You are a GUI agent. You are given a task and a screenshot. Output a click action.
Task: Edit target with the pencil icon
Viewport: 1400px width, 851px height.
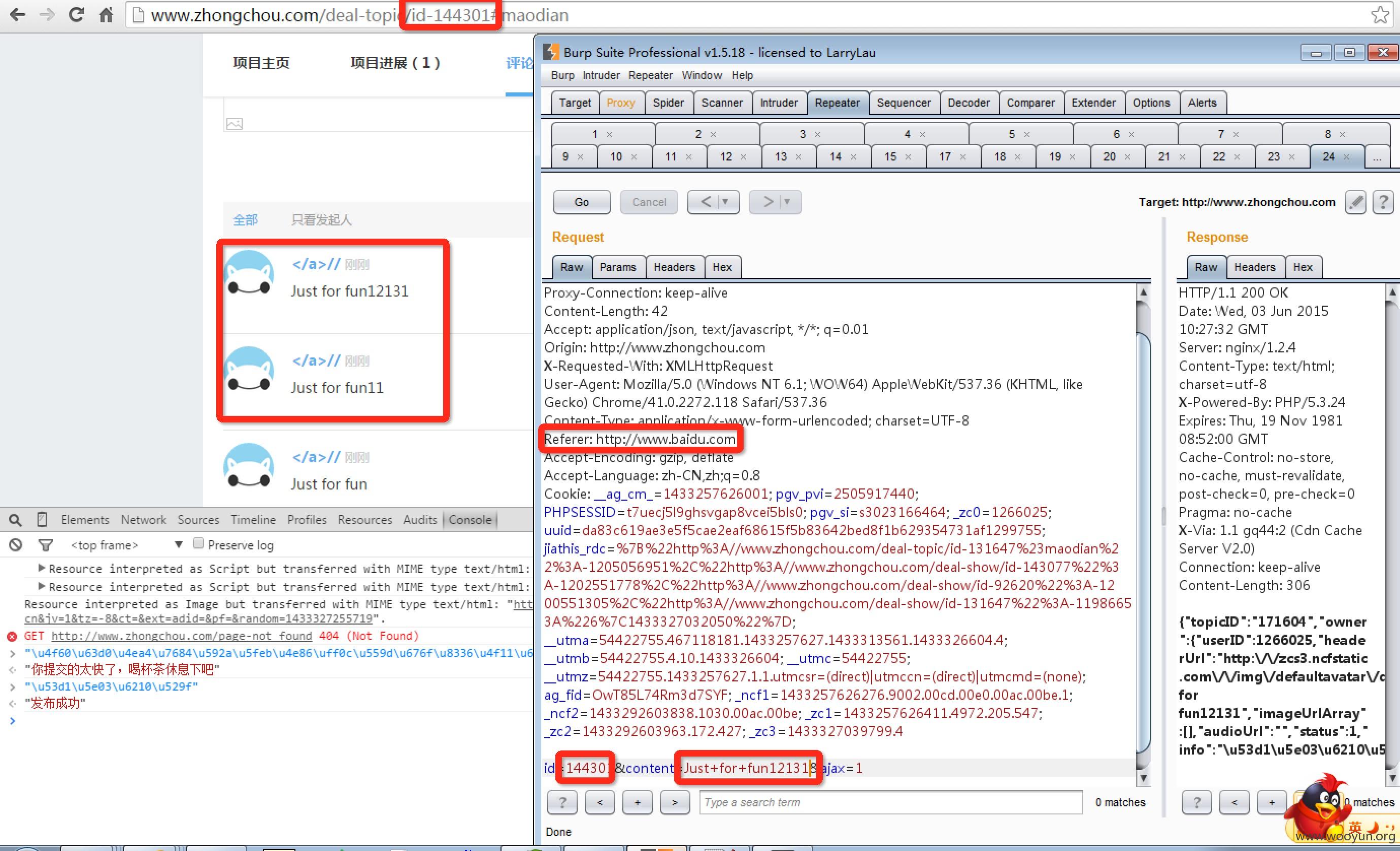click(1356, 202)
